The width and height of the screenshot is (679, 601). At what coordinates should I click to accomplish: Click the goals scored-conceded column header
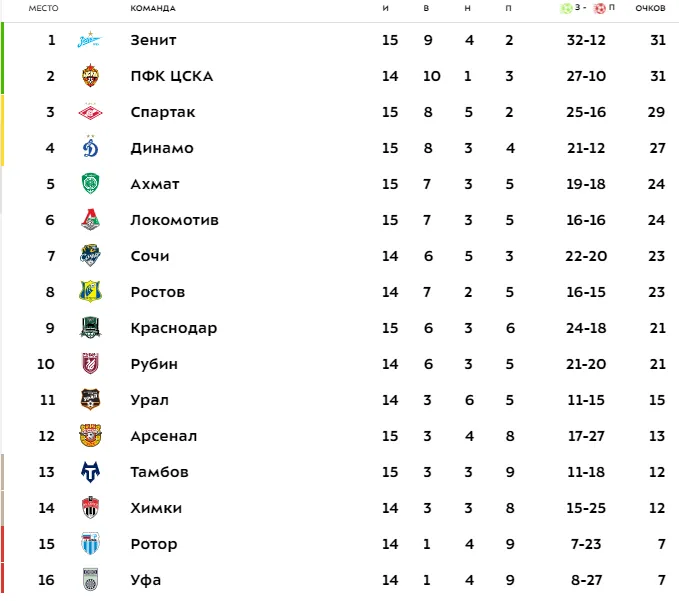click(x=587, y=8)
